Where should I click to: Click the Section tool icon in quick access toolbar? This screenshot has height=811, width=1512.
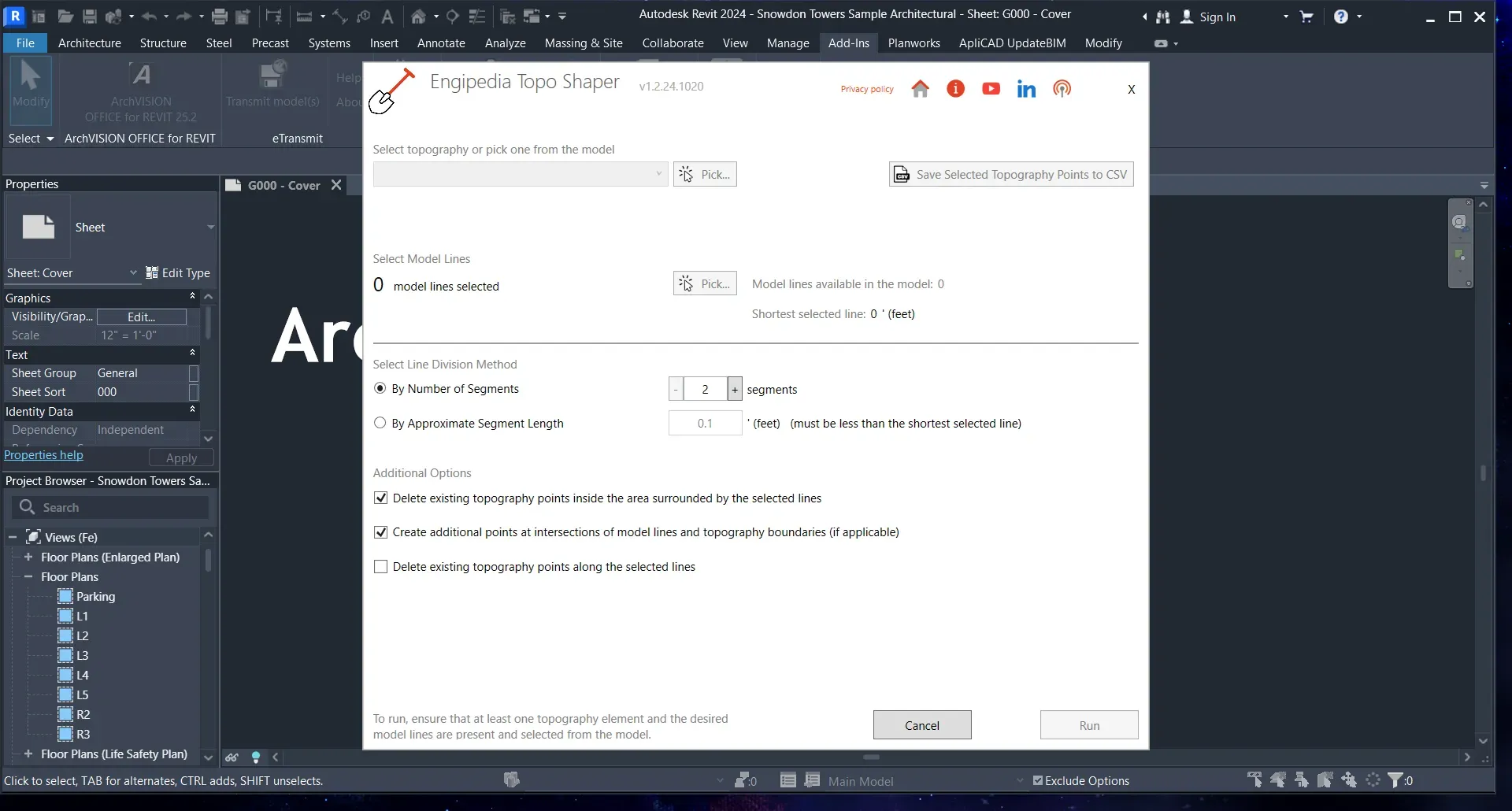click(x=453, y=16)
